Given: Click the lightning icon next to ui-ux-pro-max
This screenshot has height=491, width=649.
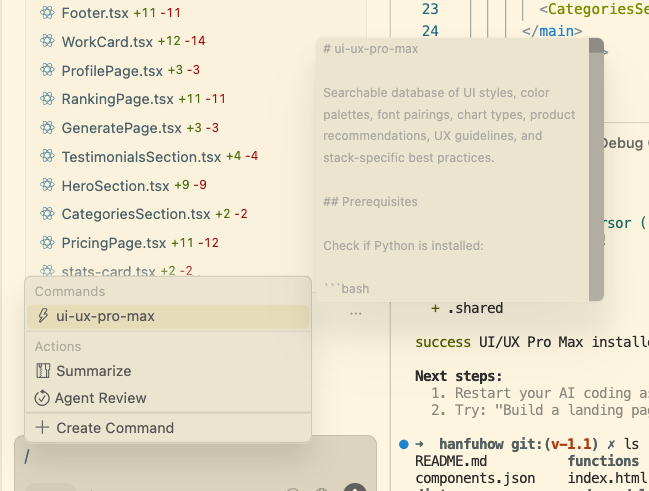Looking at the screenshot, I should pyautogui.click(x=43, y=316).
